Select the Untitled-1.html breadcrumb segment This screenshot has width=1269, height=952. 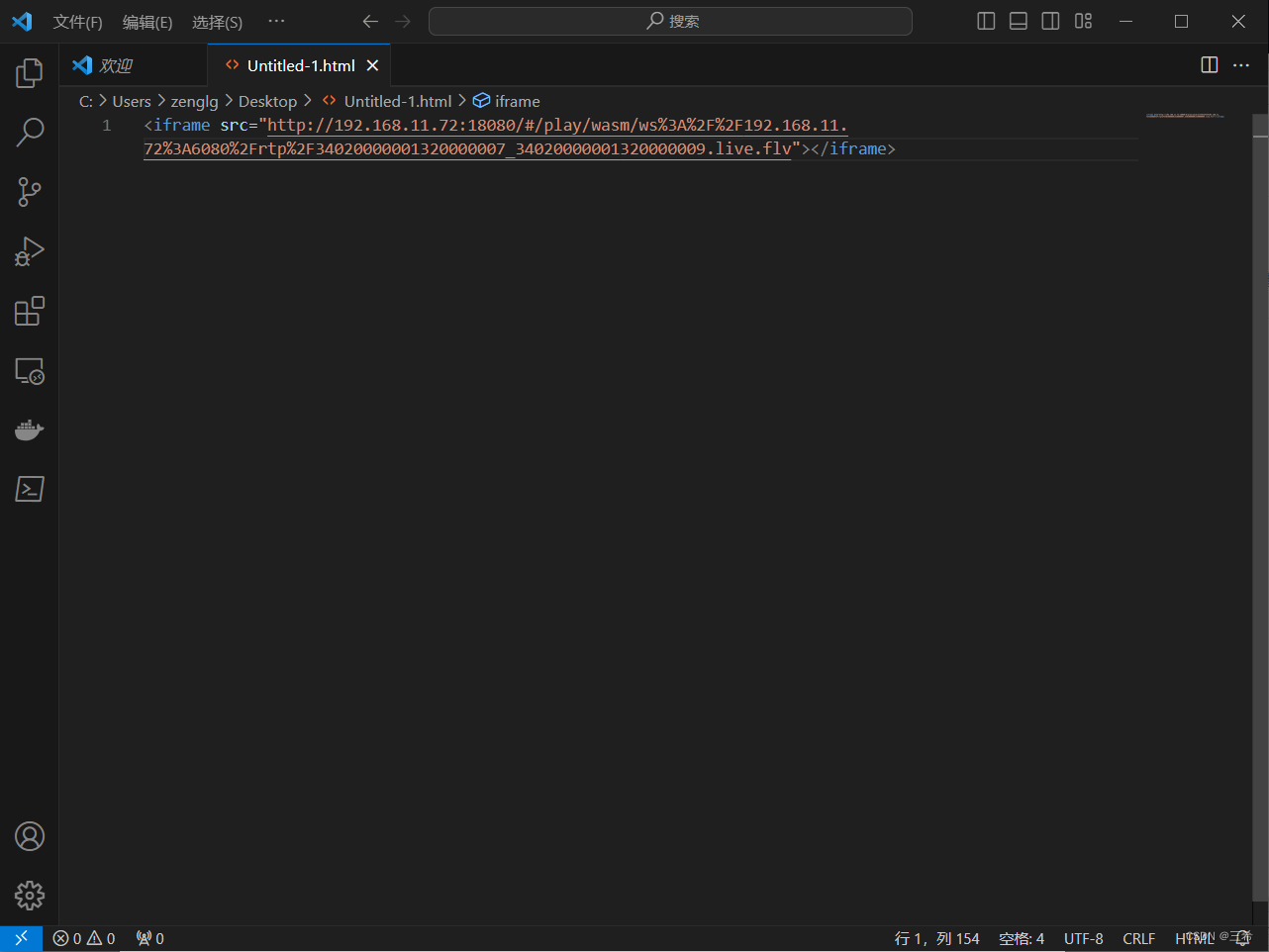[387, 101]
